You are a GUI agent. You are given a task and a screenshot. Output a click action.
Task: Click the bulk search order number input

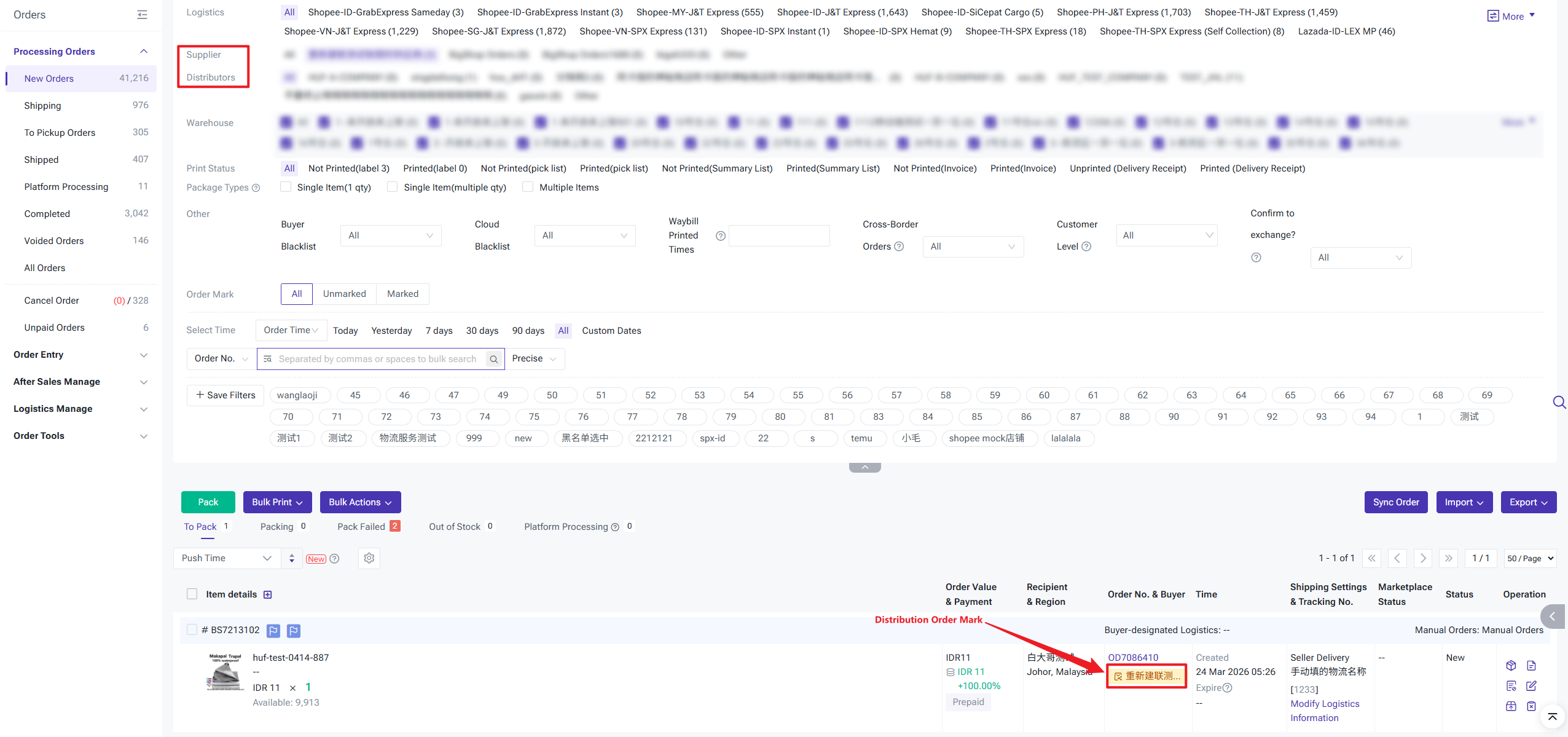point(378,359)
